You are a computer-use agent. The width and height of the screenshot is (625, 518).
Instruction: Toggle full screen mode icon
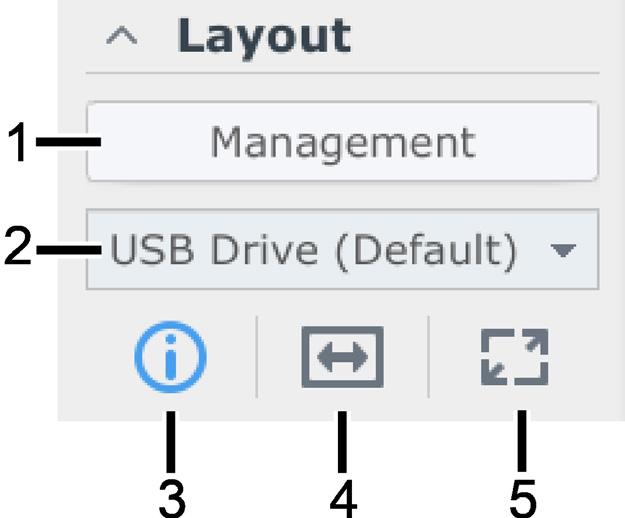click(515, 357)
